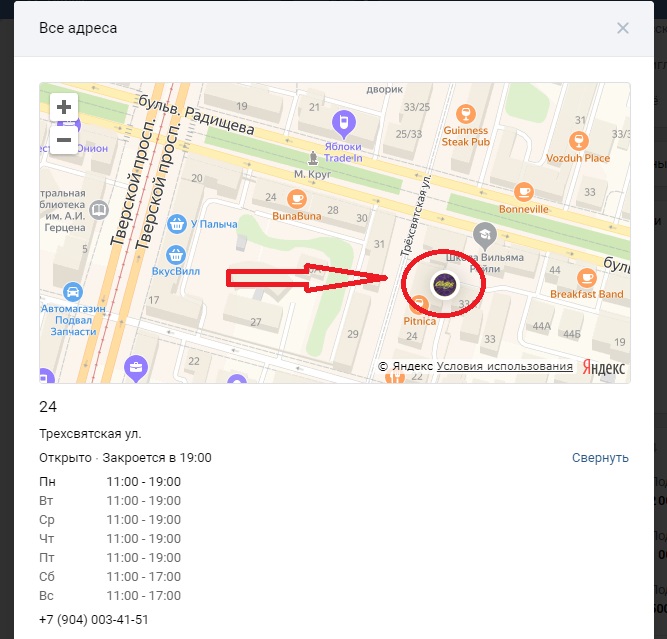
Task: Select the Pitnica restaurant pin
Action: (x=409, y=303)
